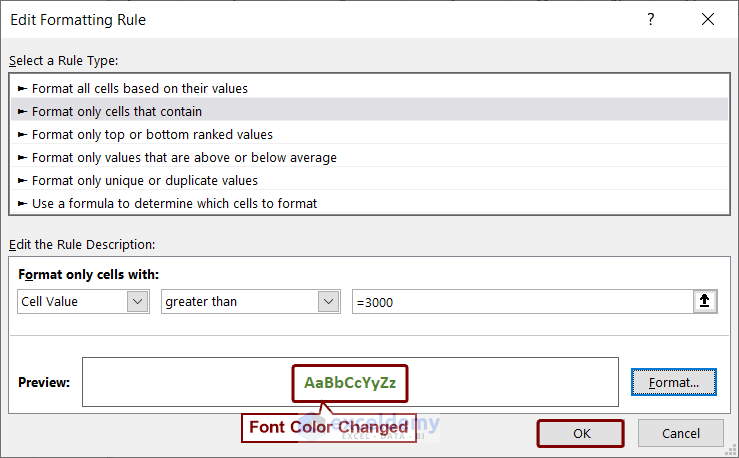Open the Cell Value dropdown
Viewport: 739px width, 458px height.
138,301
